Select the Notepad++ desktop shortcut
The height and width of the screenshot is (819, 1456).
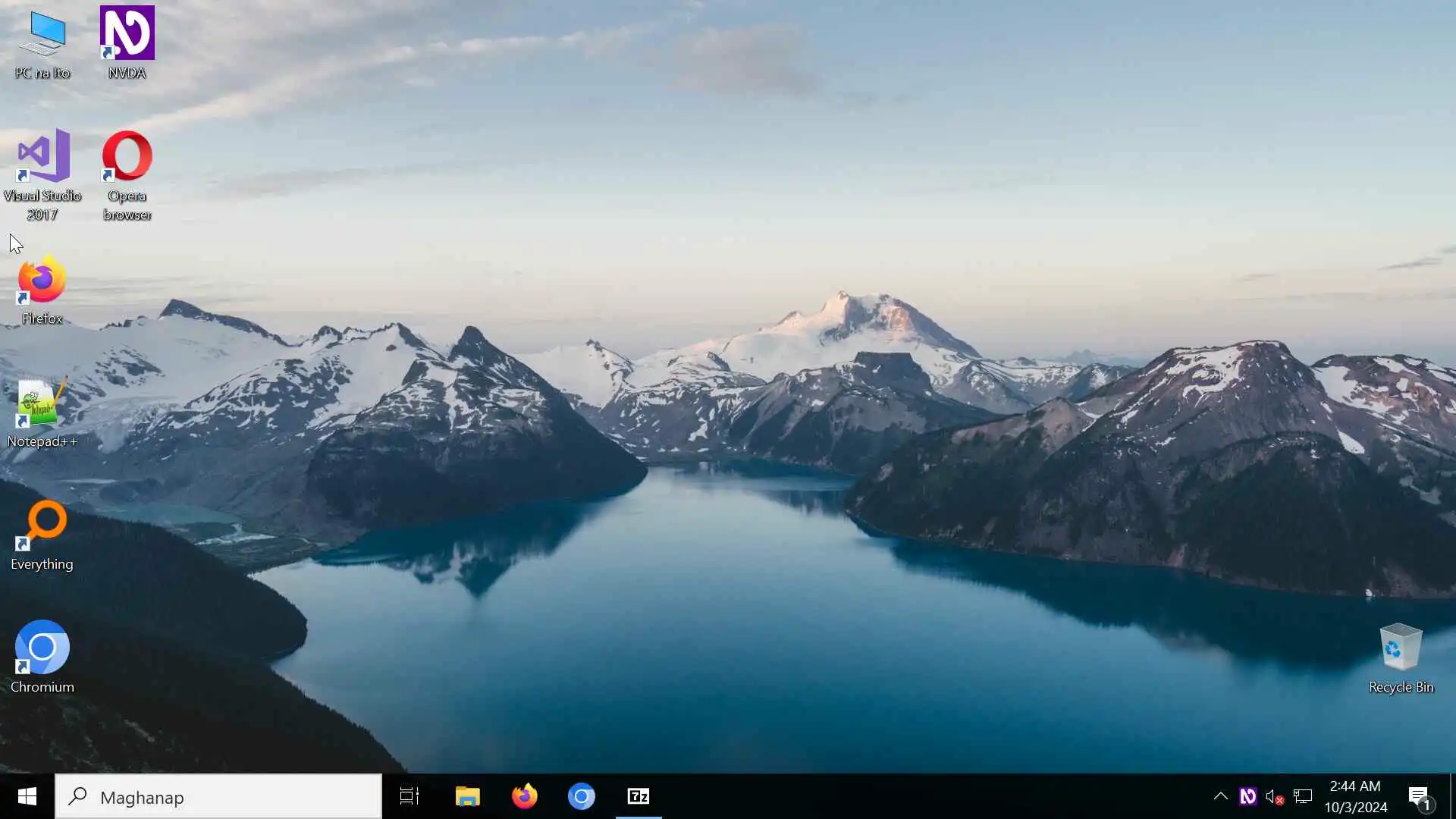tap(42, 413)
